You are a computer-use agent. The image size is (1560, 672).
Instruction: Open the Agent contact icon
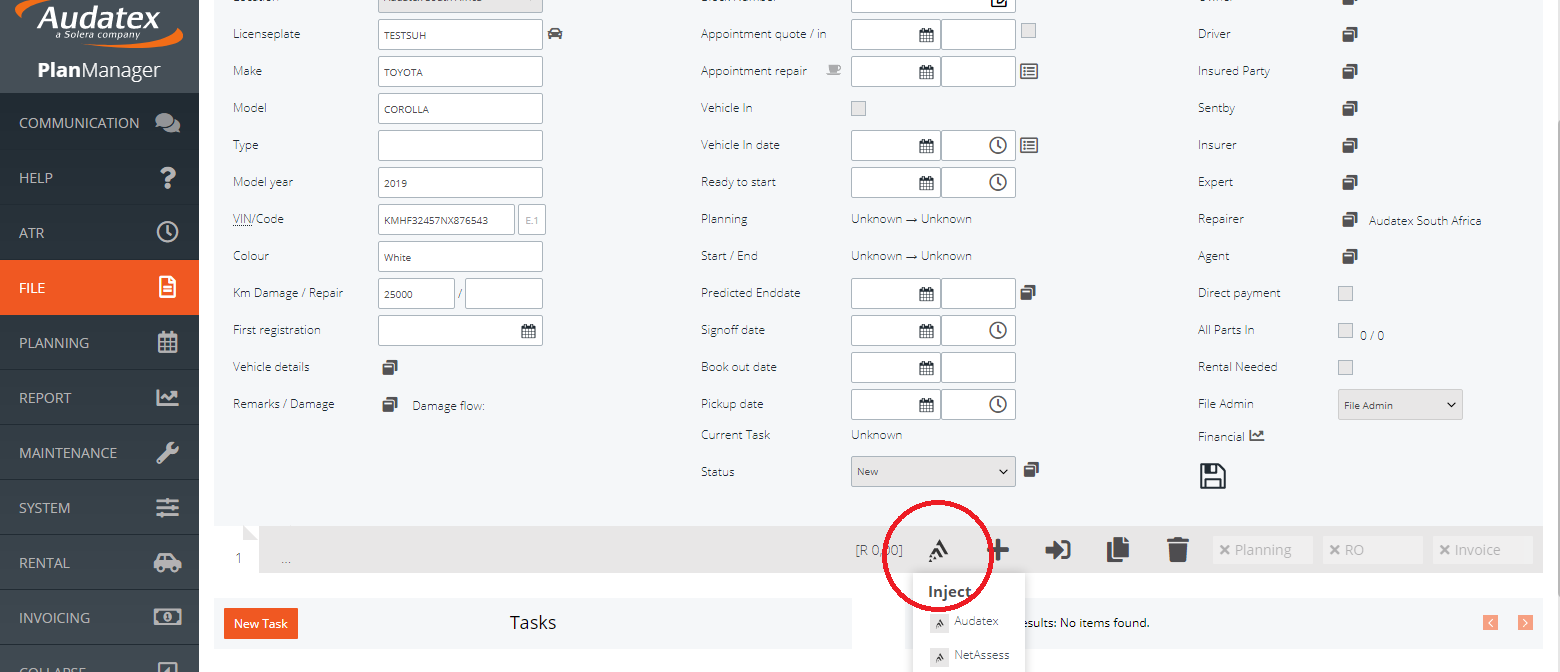point(1350,256)
